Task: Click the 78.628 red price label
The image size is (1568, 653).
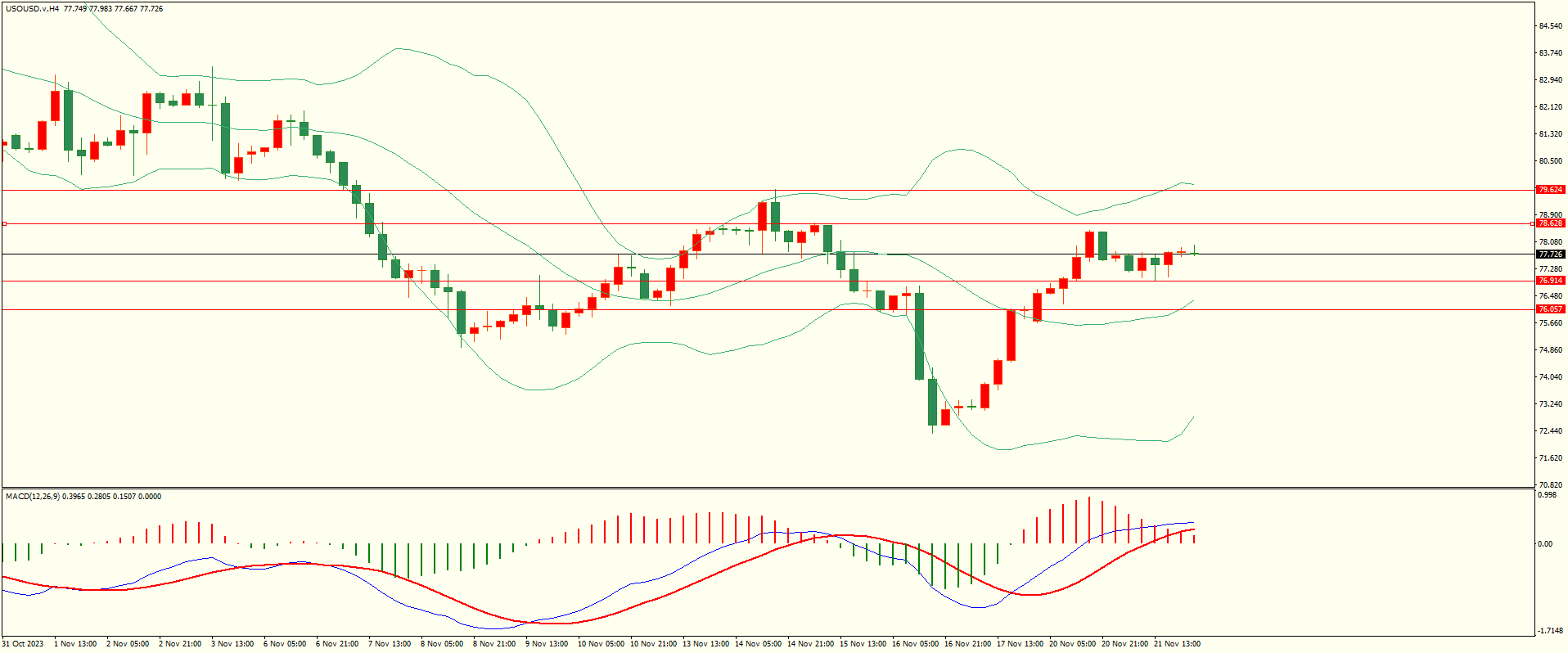Action: point(1551,223)
